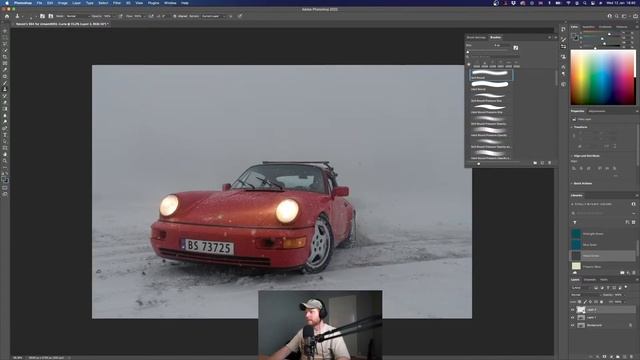Viewport: 640px width, 360px height.
Task: Select the Eraser tool
Action: 5,102
